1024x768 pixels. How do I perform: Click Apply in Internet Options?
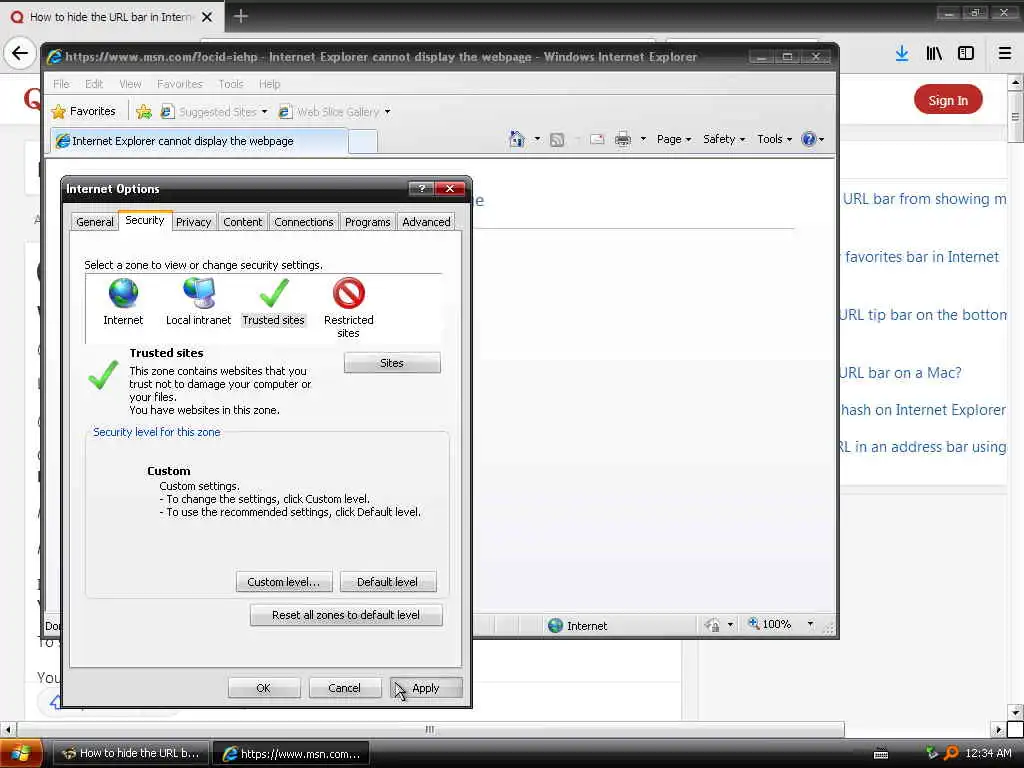click(426, 688)
